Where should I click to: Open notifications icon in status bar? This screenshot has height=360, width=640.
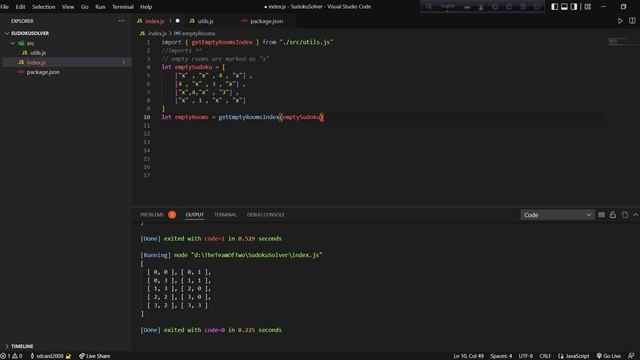[x=631, y=356]
